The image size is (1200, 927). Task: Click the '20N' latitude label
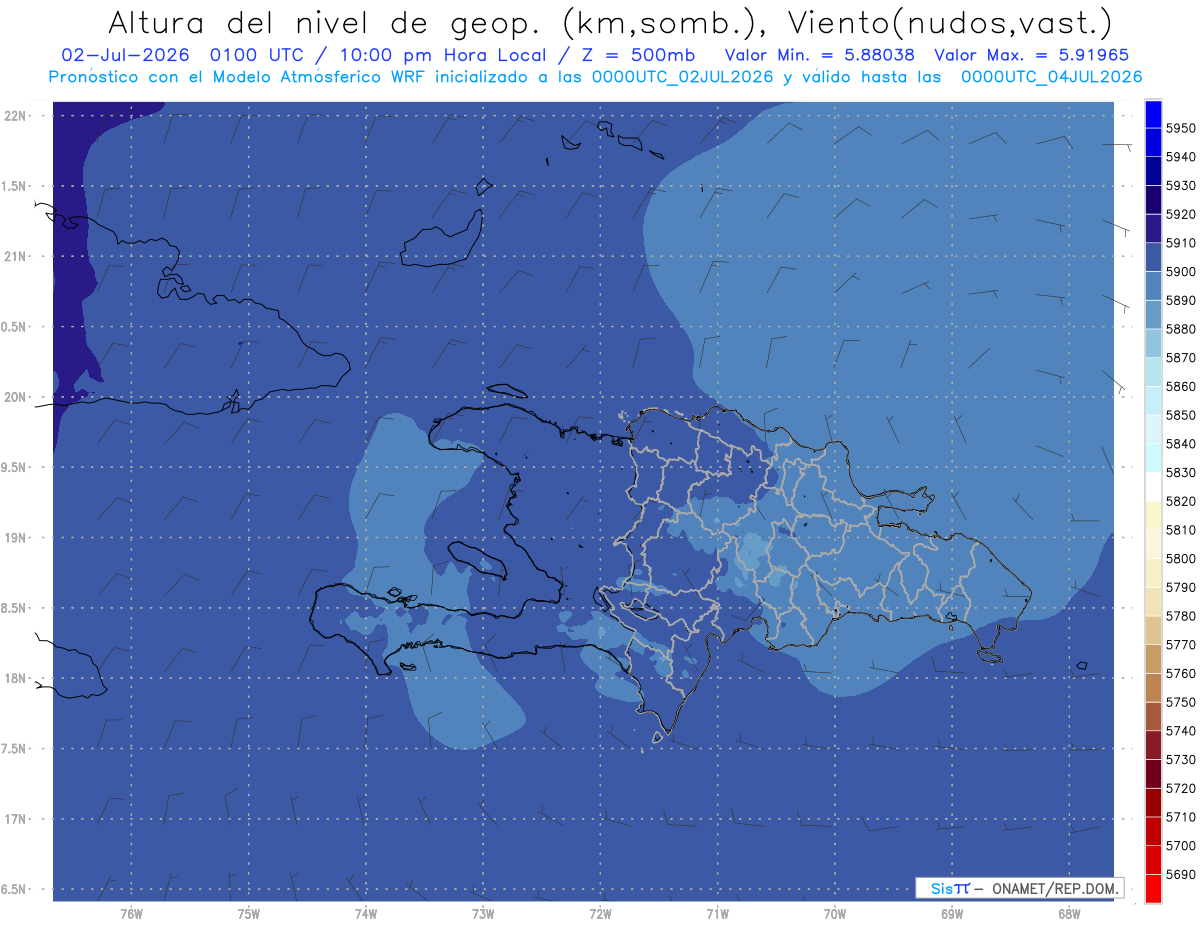pyautogui.click(x=17, y=397)
